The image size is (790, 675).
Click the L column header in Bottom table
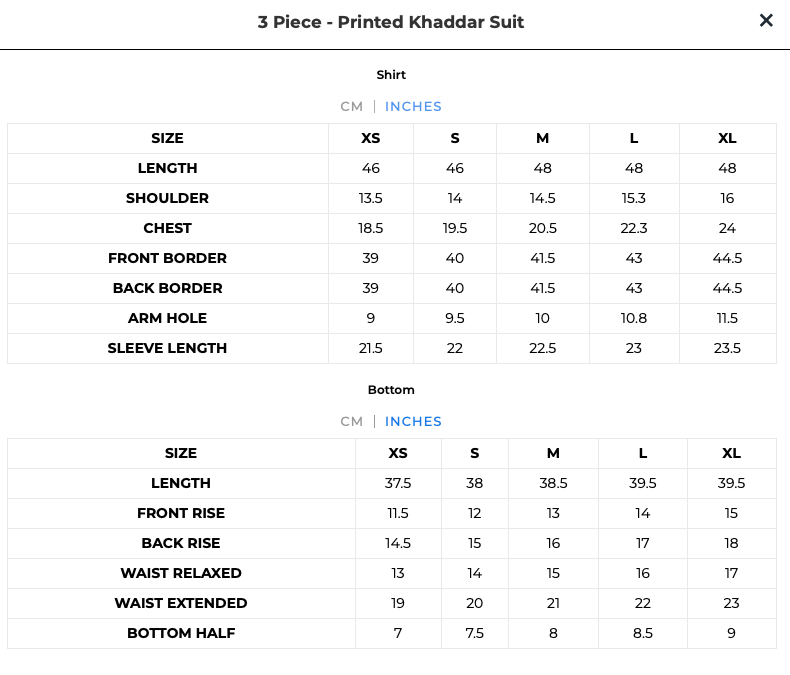pos(643,453)
